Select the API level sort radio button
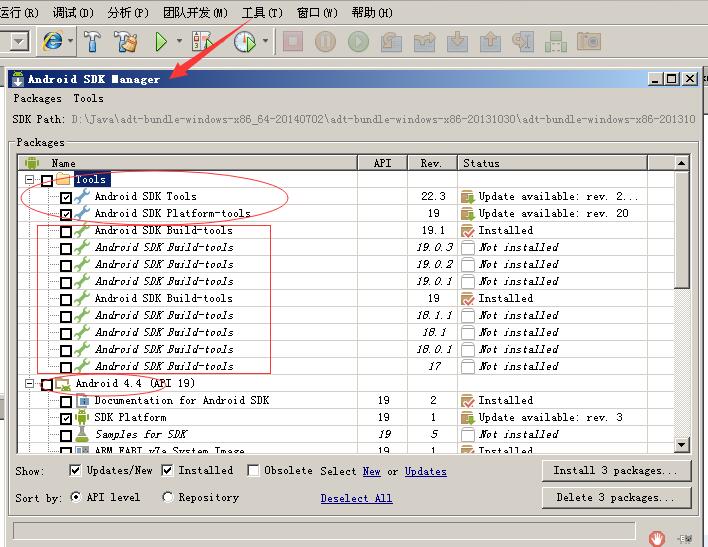 [75, 497]
